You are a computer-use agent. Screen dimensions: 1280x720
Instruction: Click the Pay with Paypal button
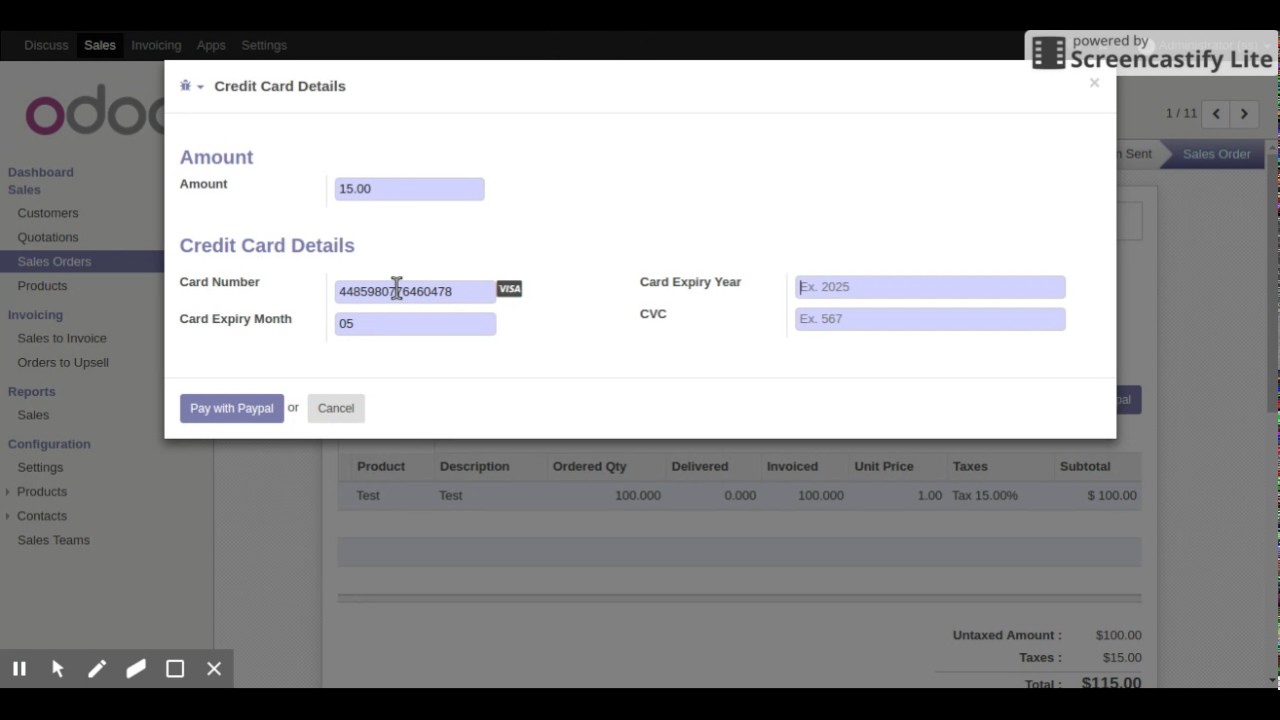pyautogui.click(x=232, y=408)
